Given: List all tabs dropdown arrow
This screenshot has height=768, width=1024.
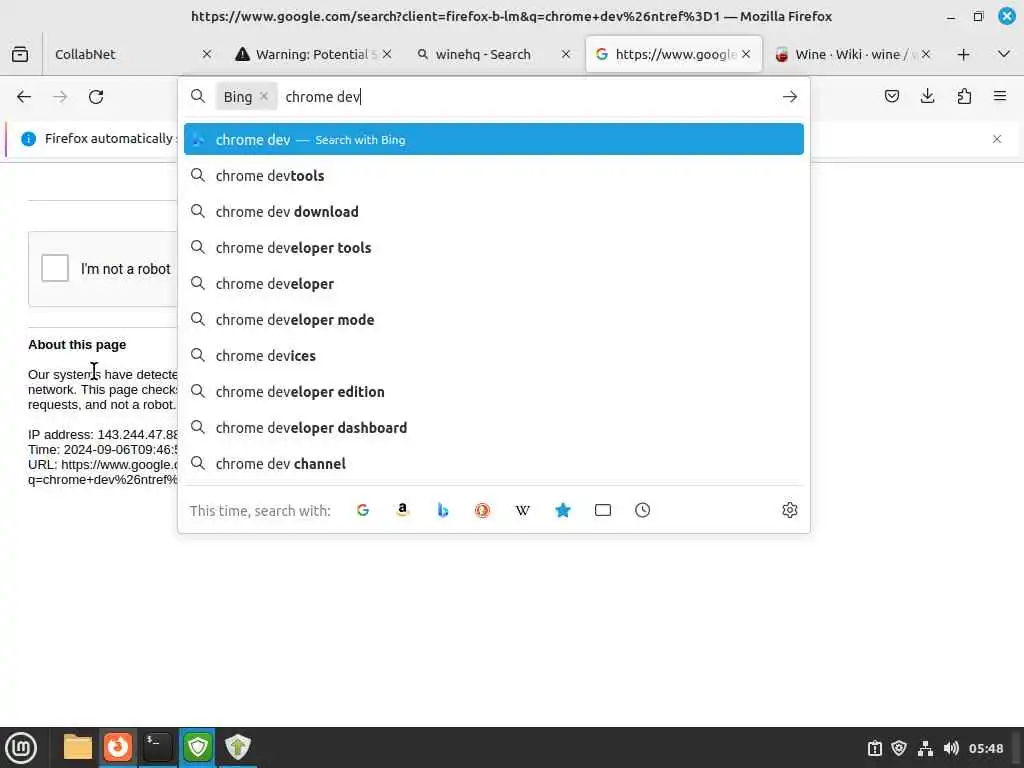Looking at the screenshot, I should pos(1004,54).
